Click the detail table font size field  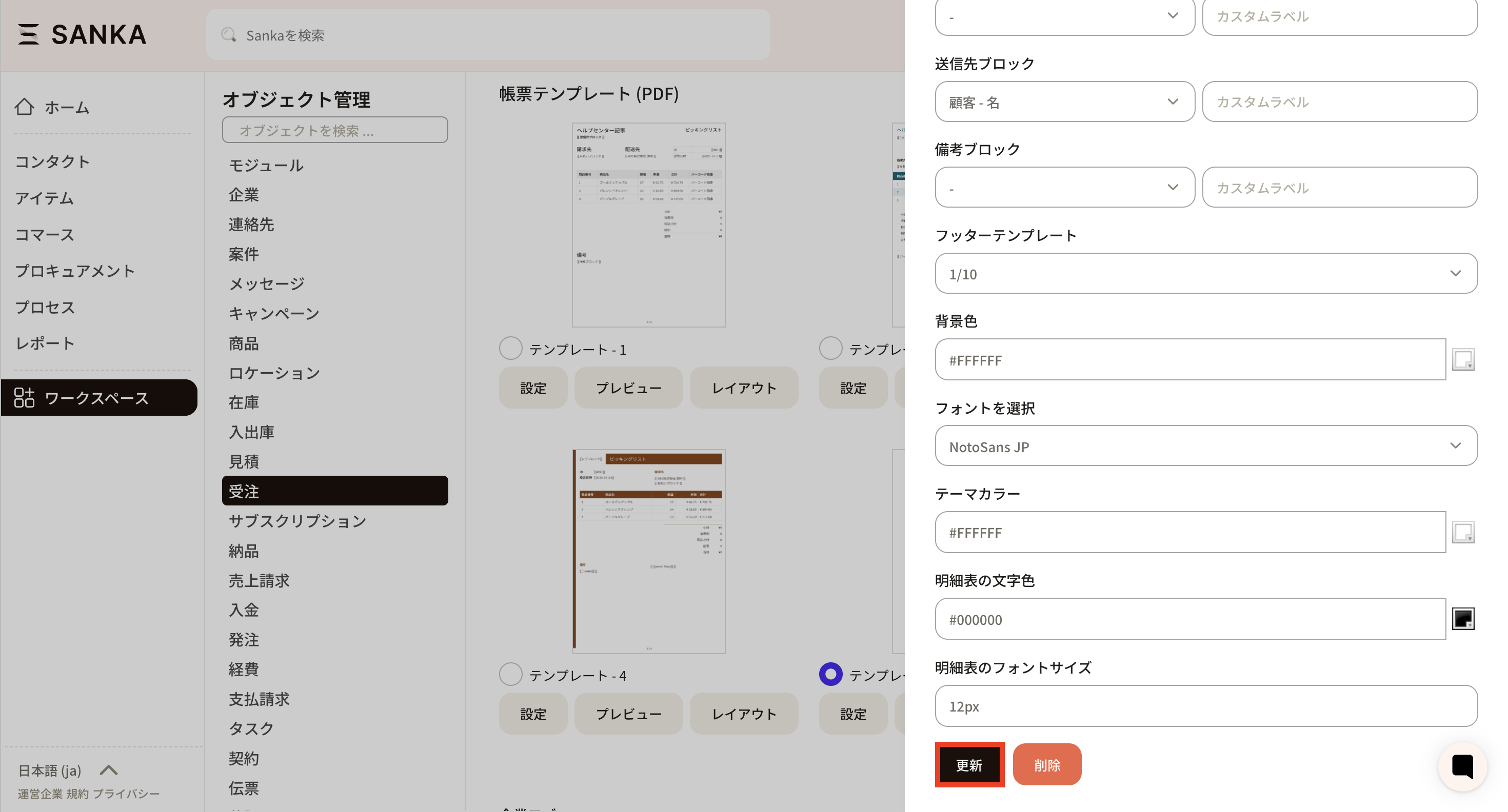(1205, 706)
